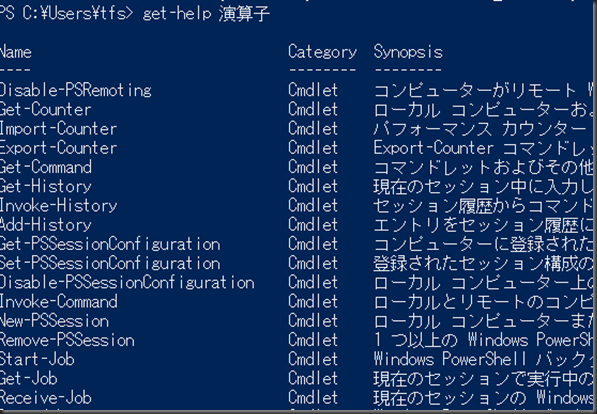Click the New-PSSession cmdlet name

[x=54, y=321]
